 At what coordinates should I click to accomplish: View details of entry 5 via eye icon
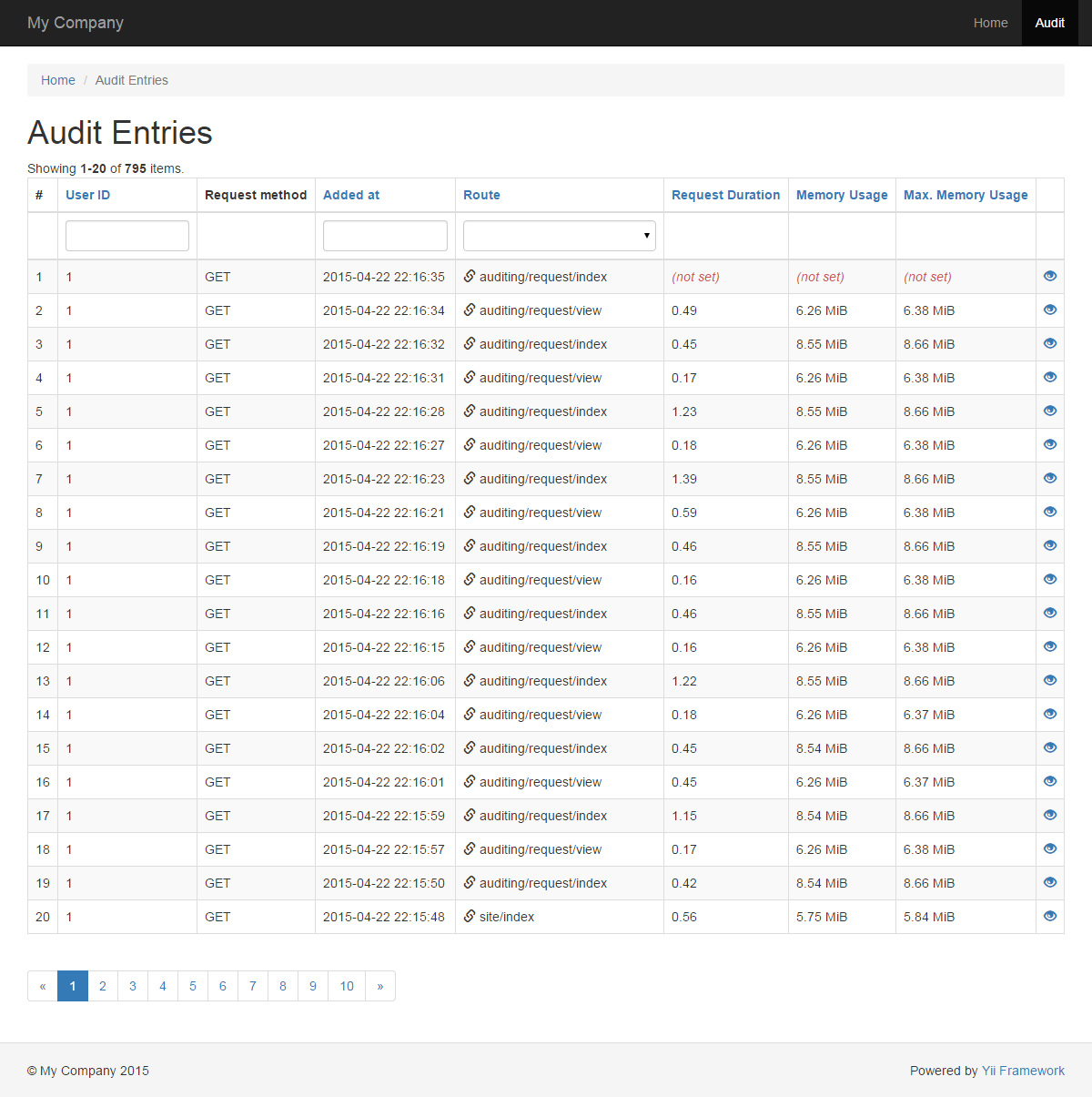coord(1050,411)
